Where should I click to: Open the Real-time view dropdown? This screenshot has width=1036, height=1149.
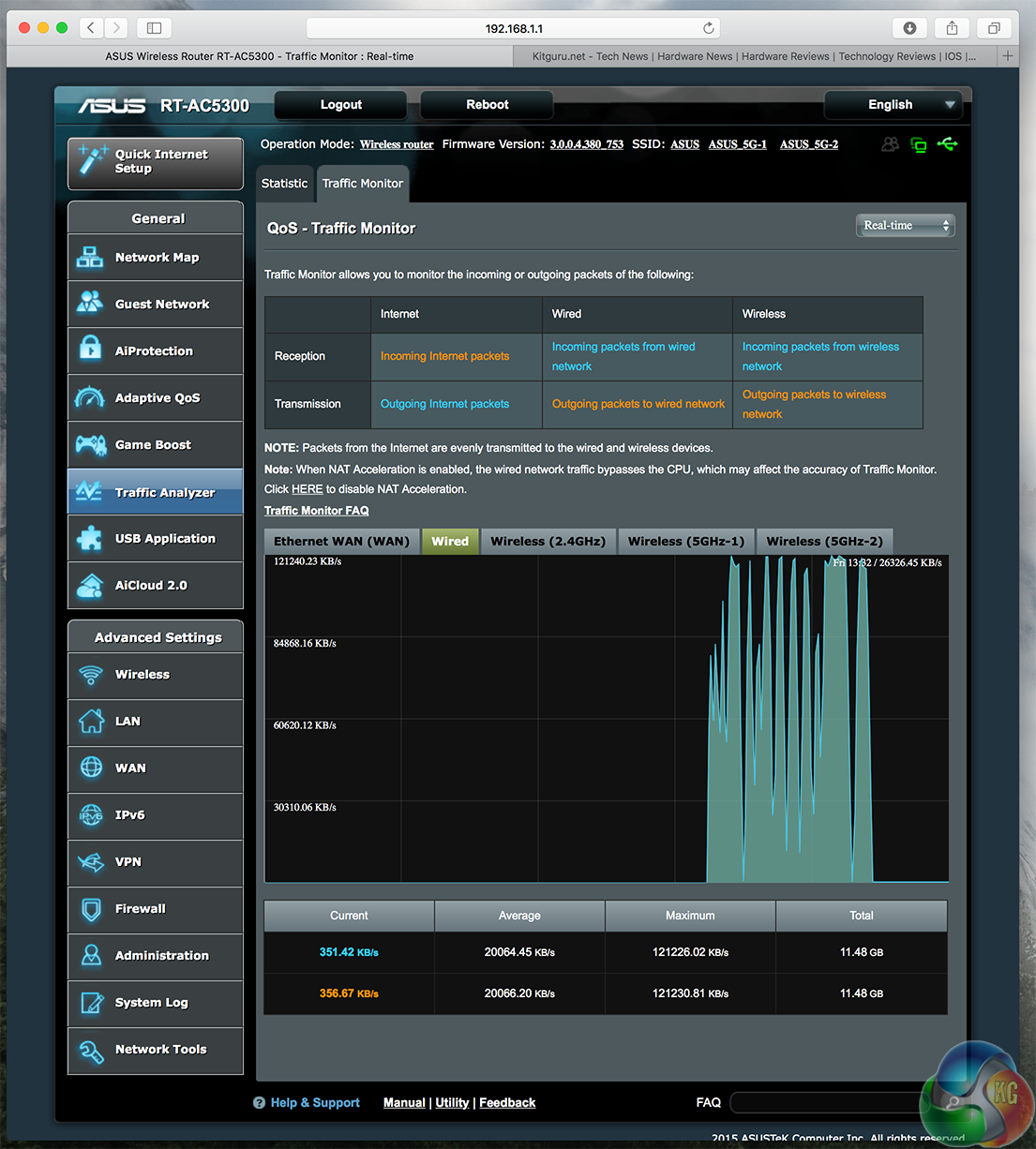905,226
